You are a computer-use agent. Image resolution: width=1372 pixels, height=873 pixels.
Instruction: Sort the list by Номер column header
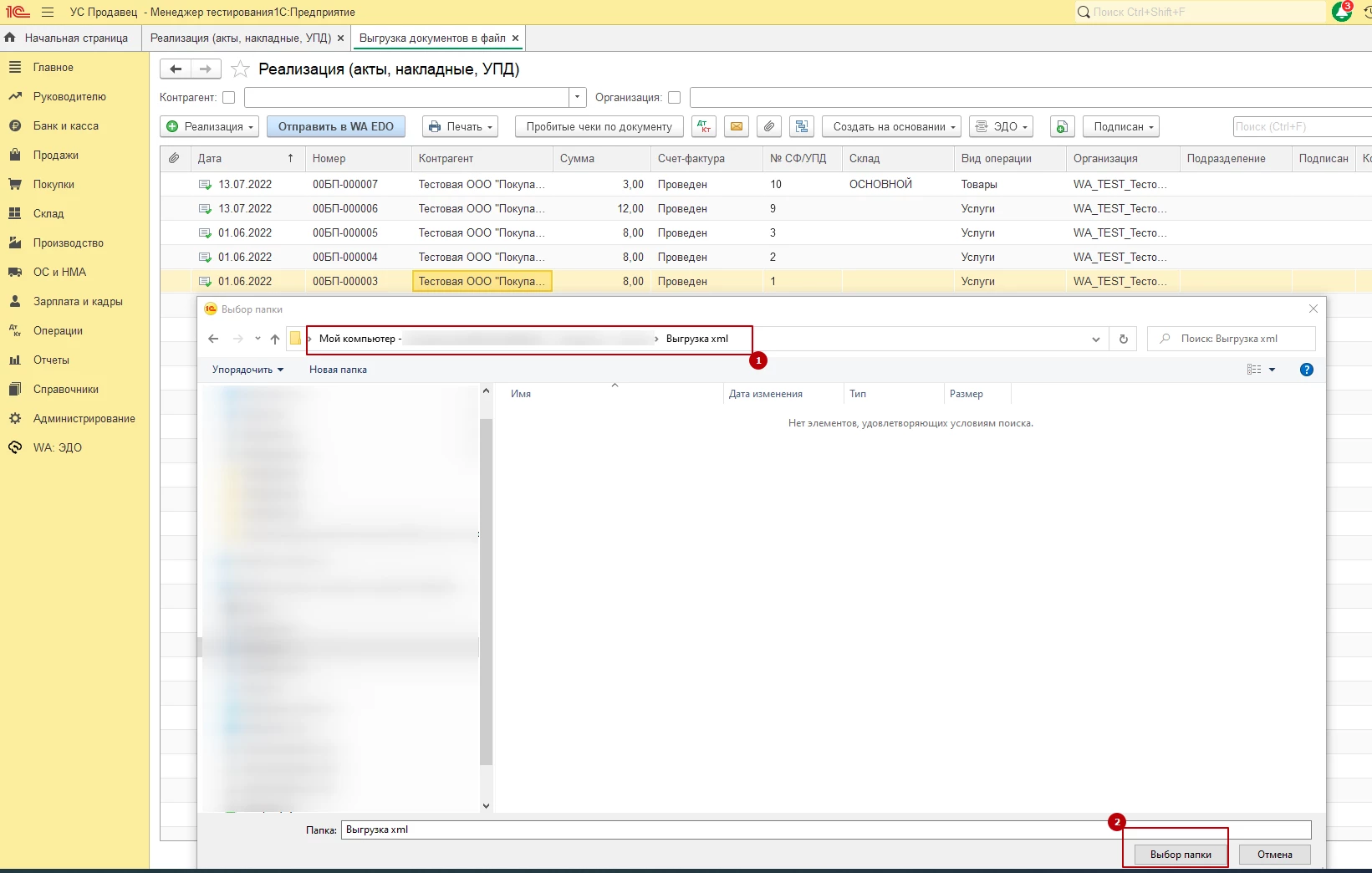(x=359, y=158)
